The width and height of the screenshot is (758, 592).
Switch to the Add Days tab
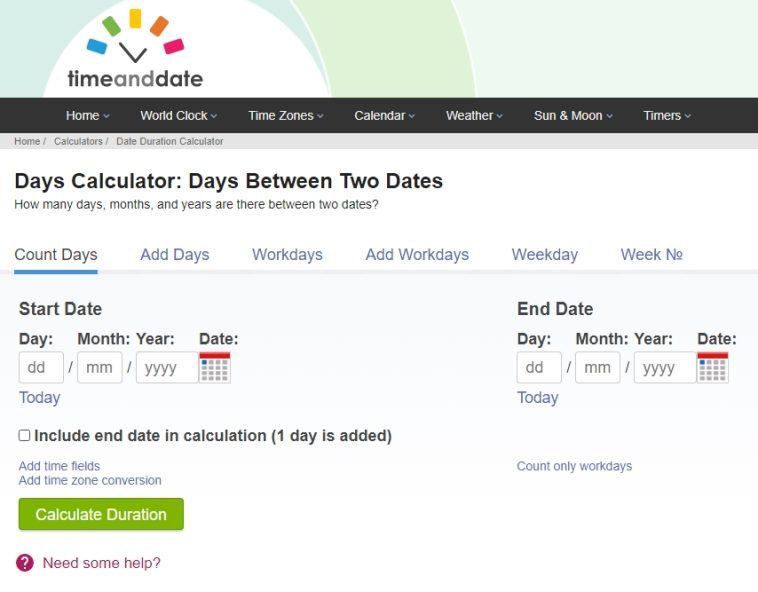(175, 254)
